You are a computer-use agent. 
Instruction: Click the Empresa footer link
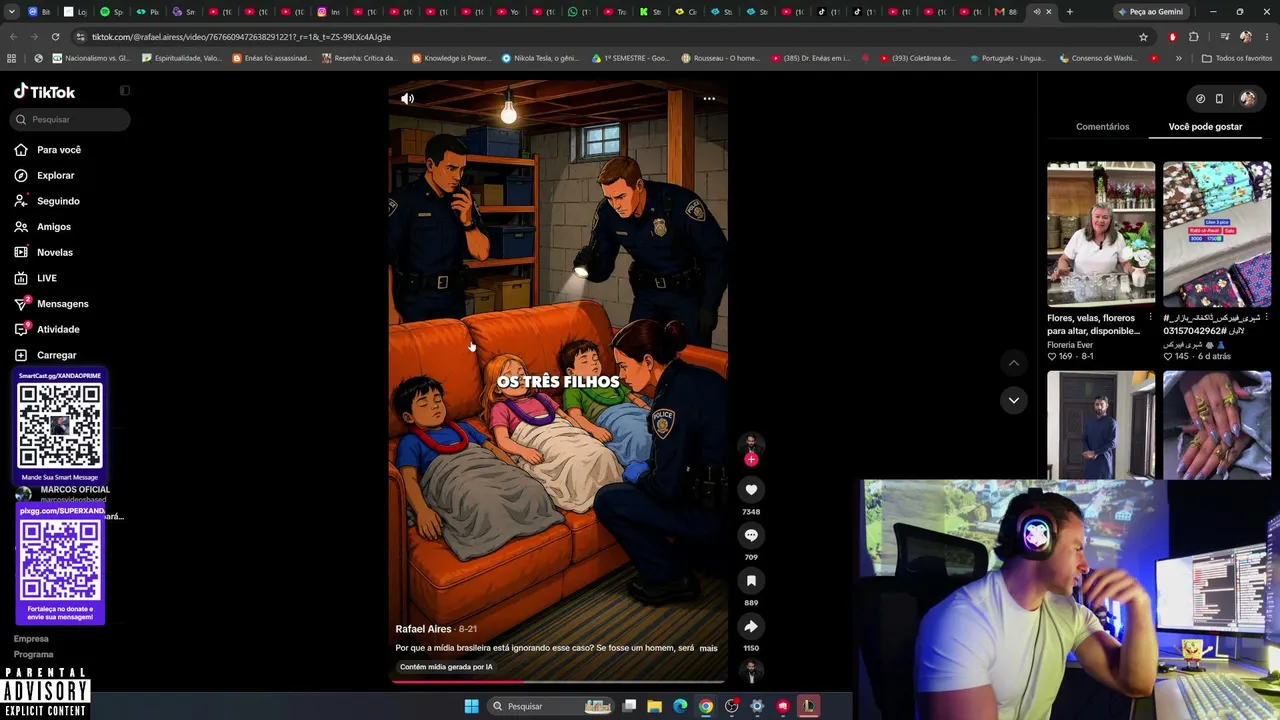click(31, 638)
